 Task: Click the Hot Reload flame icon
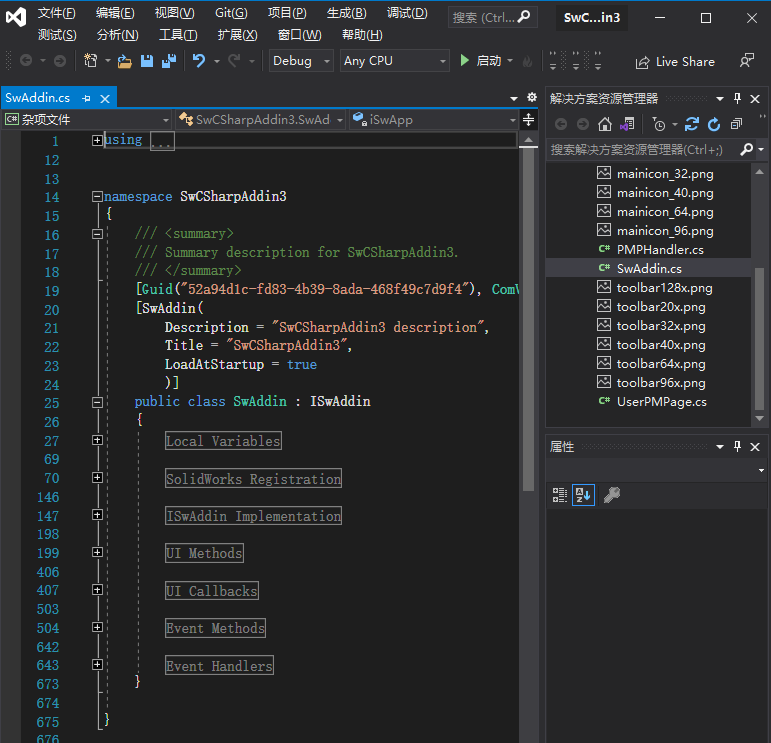[x=527, y=61]
